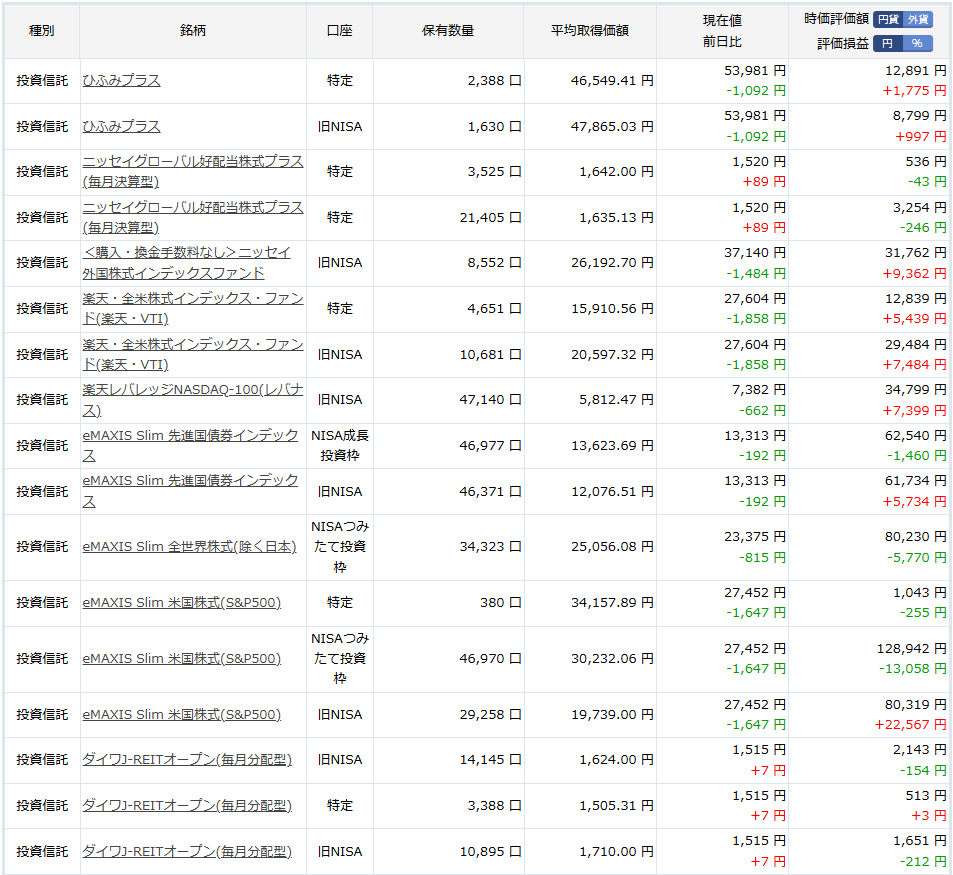This screenshot has height=875, width=953.
Task: Open ニッセイ外国株式インデックスファンド link
Action: (186, 263)
